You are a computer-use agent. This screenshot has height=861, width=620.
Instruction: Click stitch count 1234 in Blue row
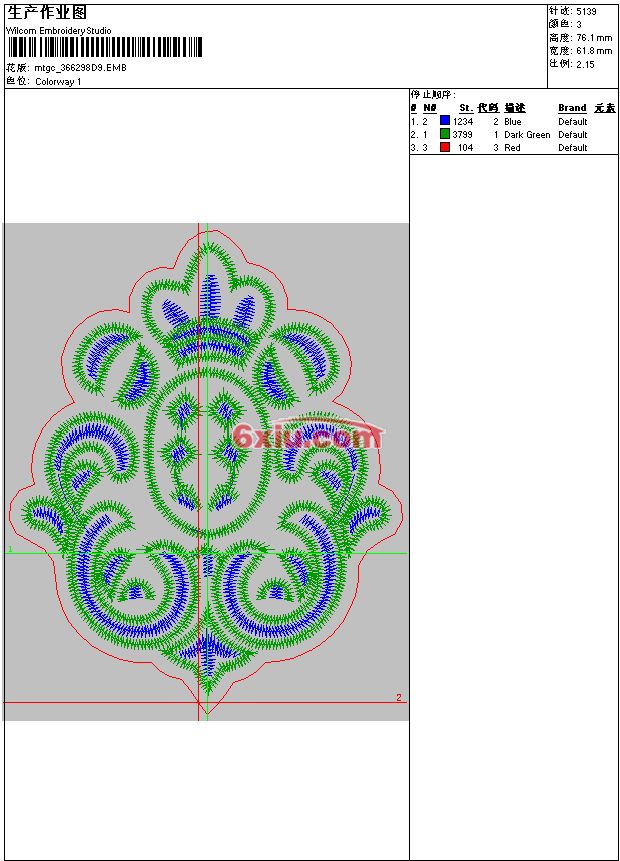coord(463,121)
